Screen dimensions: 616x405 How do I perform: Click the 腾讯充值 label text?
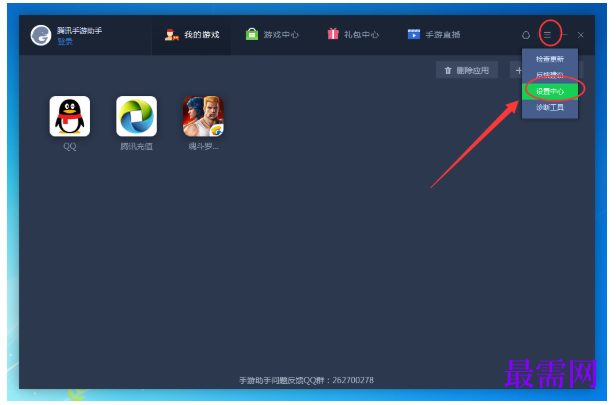point(136,147)
